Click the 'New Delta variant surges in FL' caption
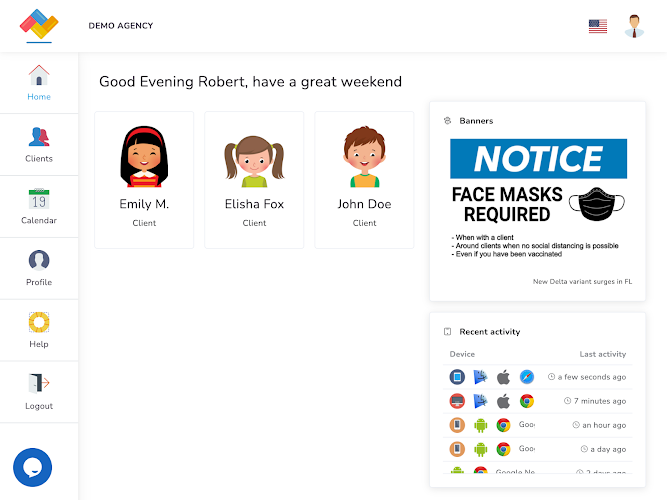The image size is (667, 500). [x=582, y=281]
